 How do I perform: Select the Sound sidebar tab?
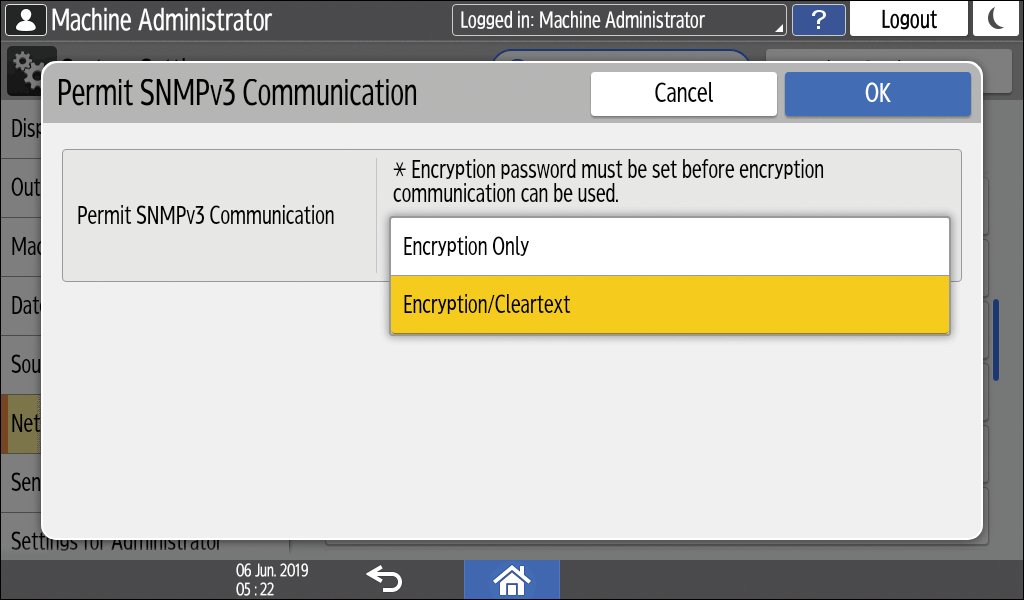click(22, 364)
